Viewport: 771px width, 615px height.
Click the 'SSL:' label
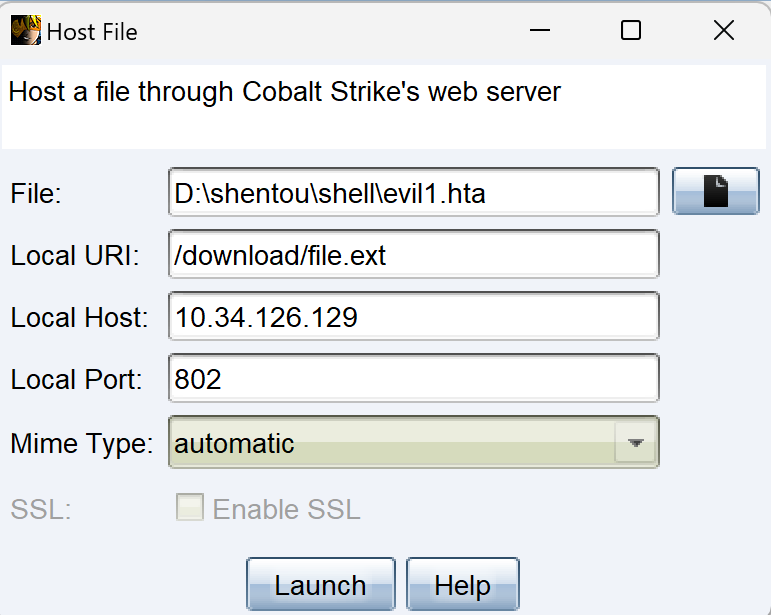[x=41, y=509]
